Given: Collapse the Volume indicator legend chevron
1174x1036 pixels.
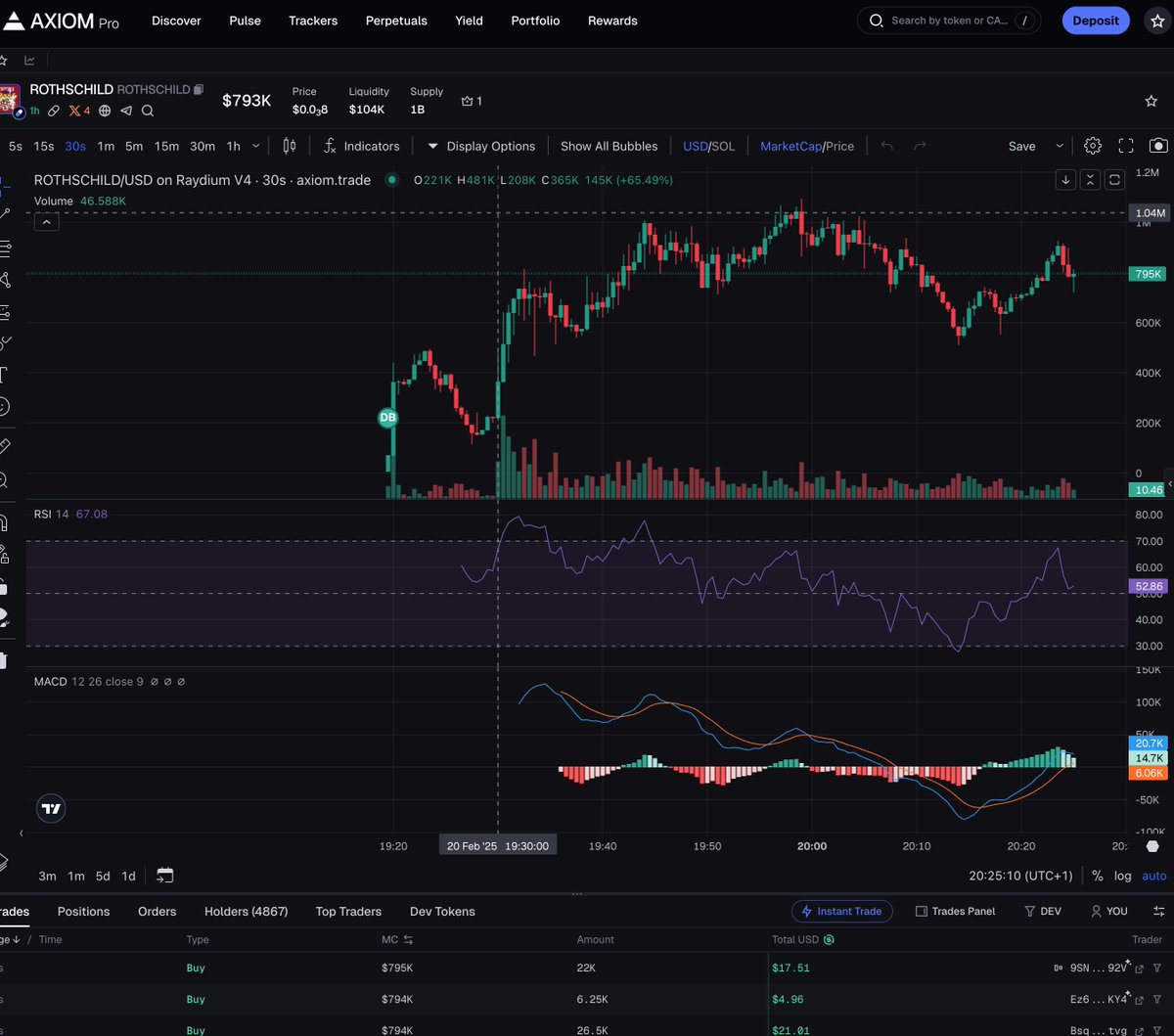Looking at the screenshot, I should [47, 222].
